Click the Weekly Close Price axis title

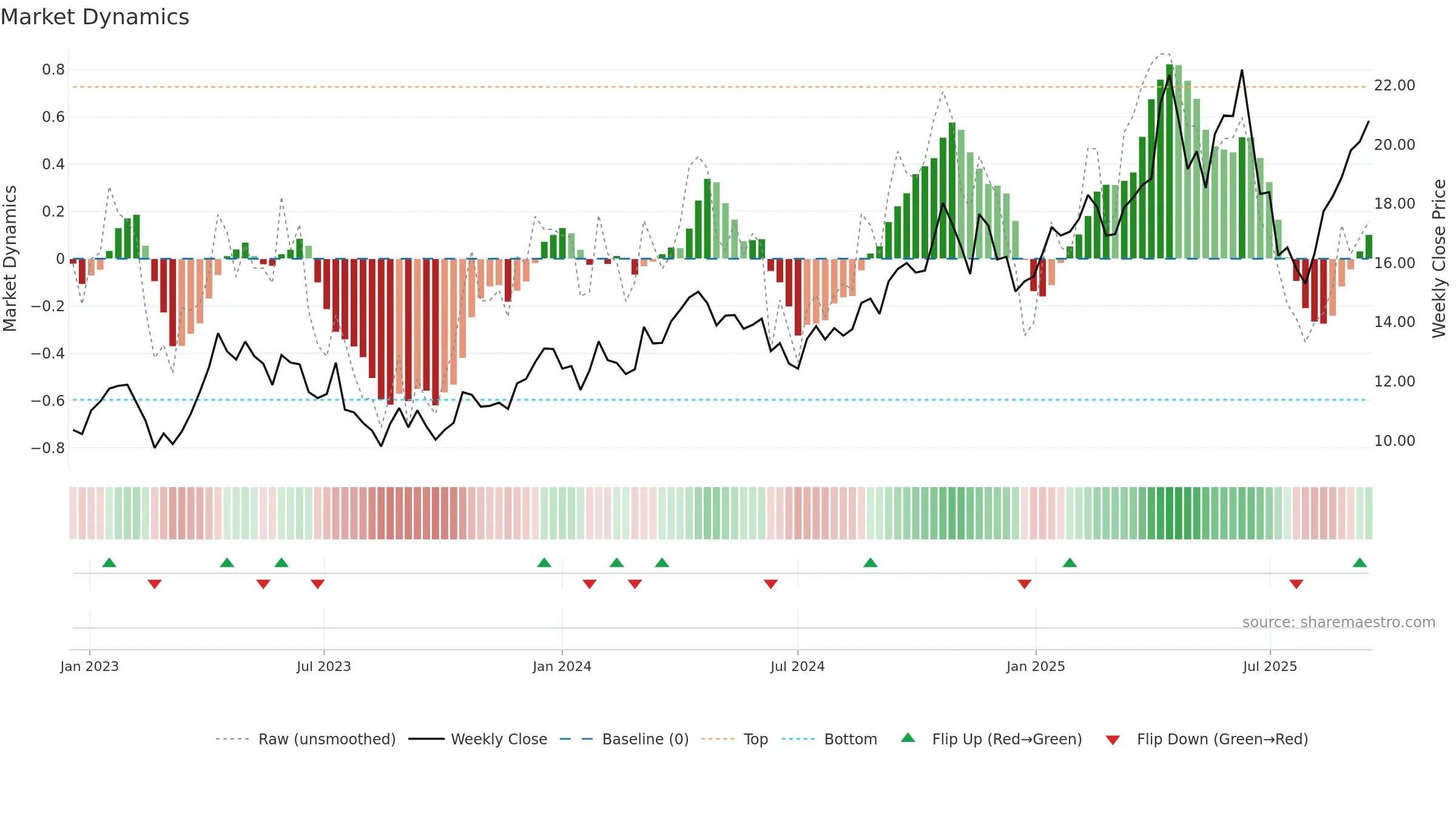pos(1439,258)
